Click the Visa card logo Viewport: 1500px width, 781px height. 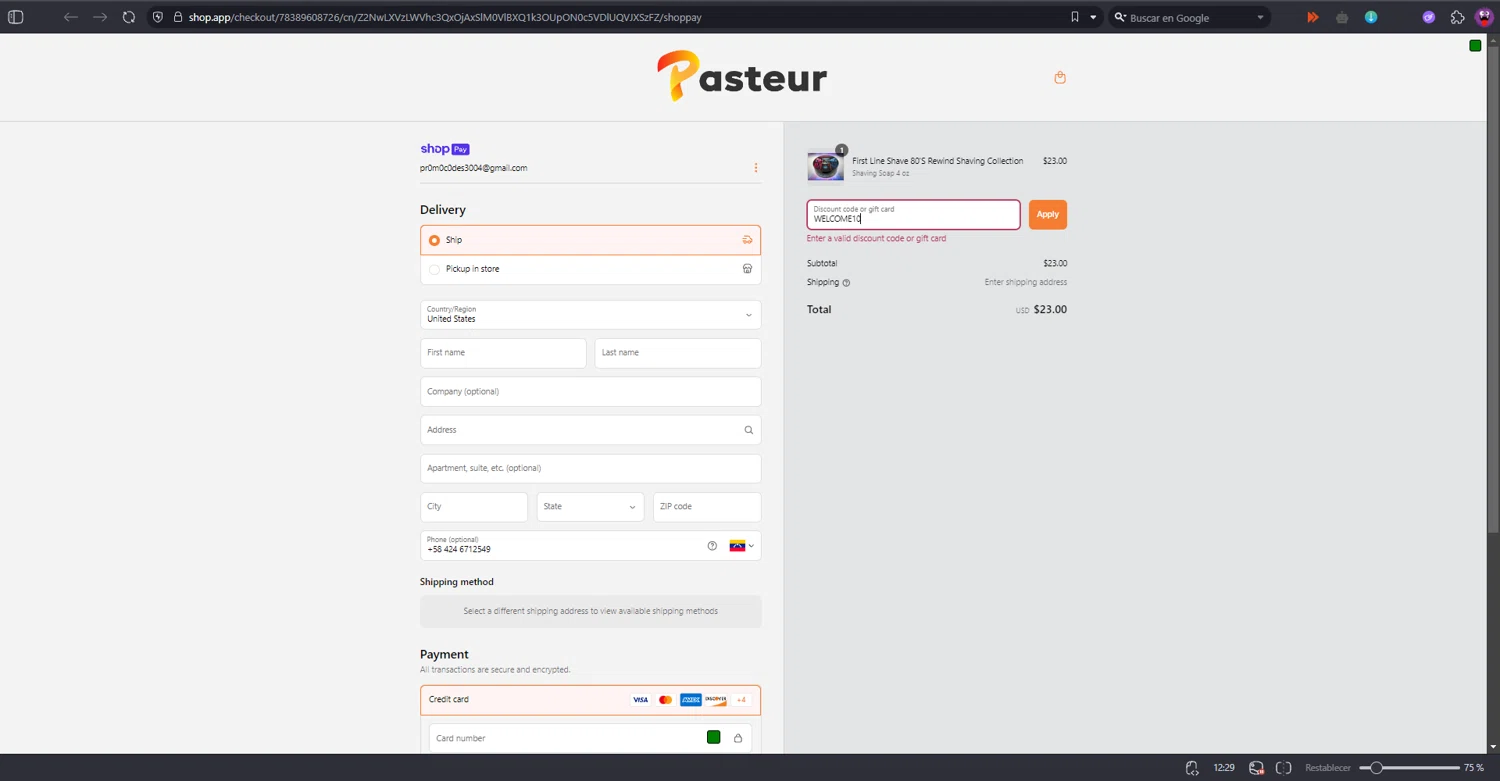click(640, 700)
